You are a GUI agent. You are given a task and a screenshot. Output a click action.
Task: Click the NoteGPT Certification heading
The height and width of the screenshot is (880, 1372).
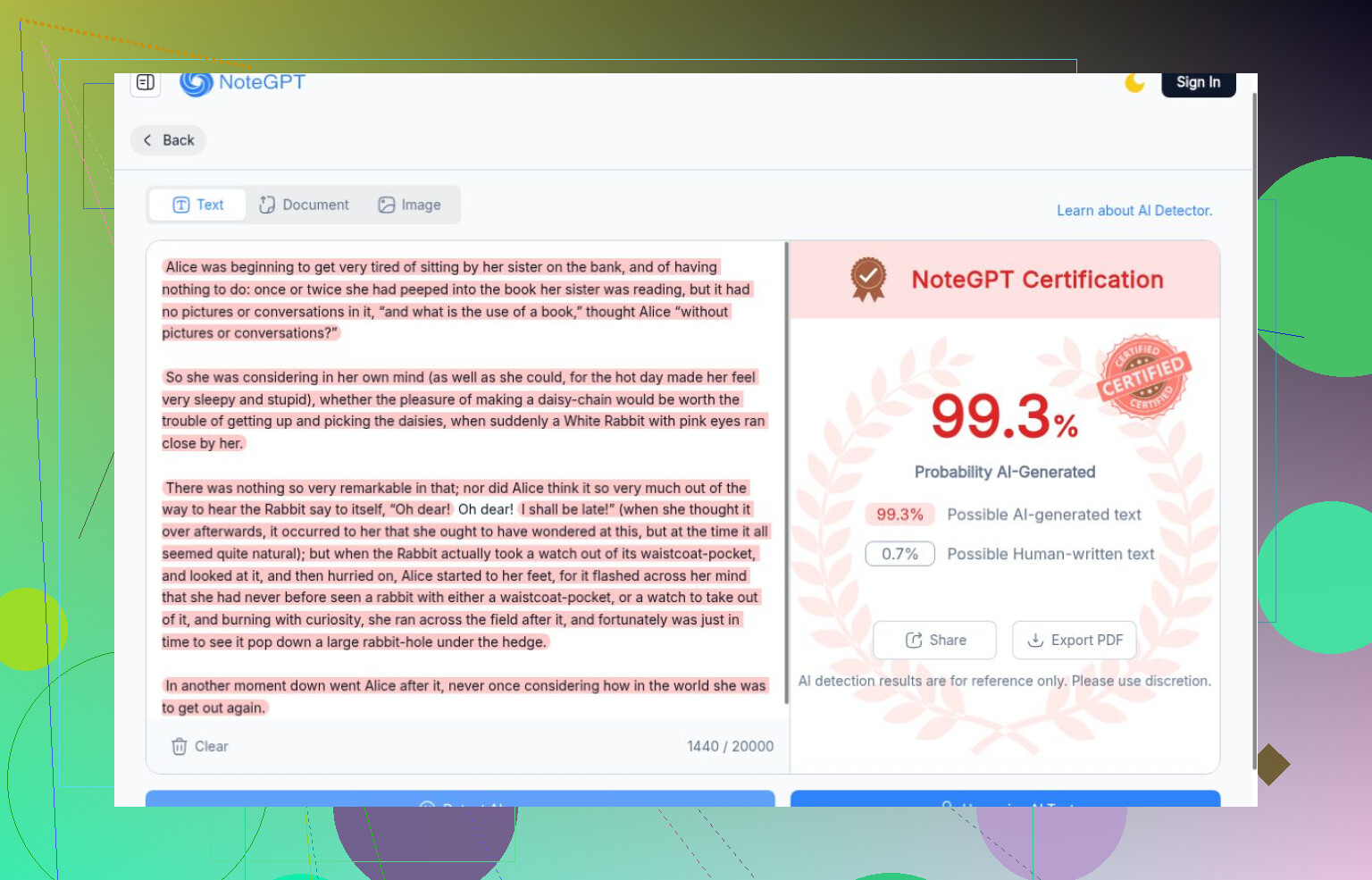point(1037,280)
